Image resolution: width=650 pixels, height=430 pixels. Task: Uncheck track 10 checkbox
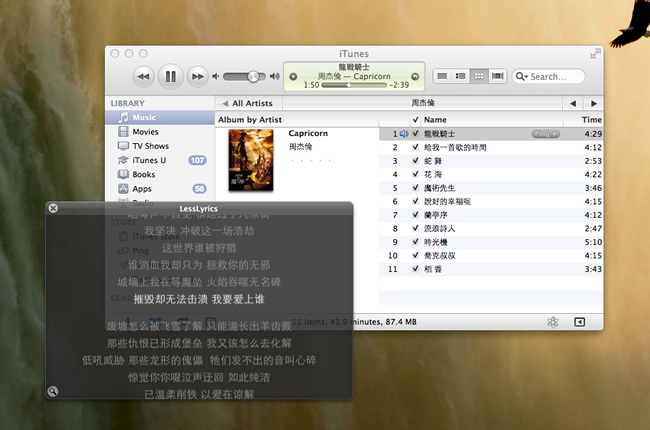tap(415, 255)
